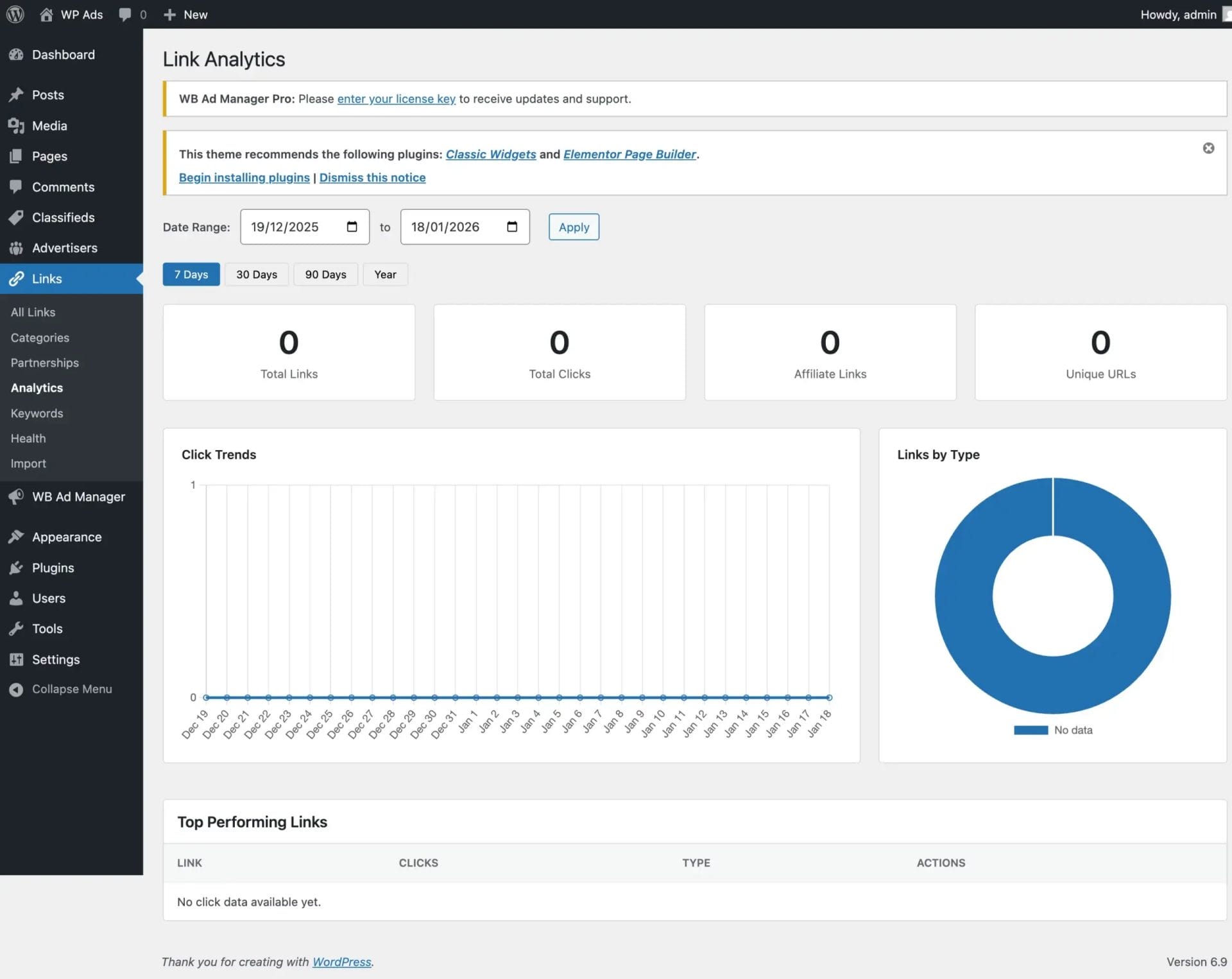Click the WB Ad Manager megaphone icon
This screenshot has width=1232, height=979.
(16, 497)
